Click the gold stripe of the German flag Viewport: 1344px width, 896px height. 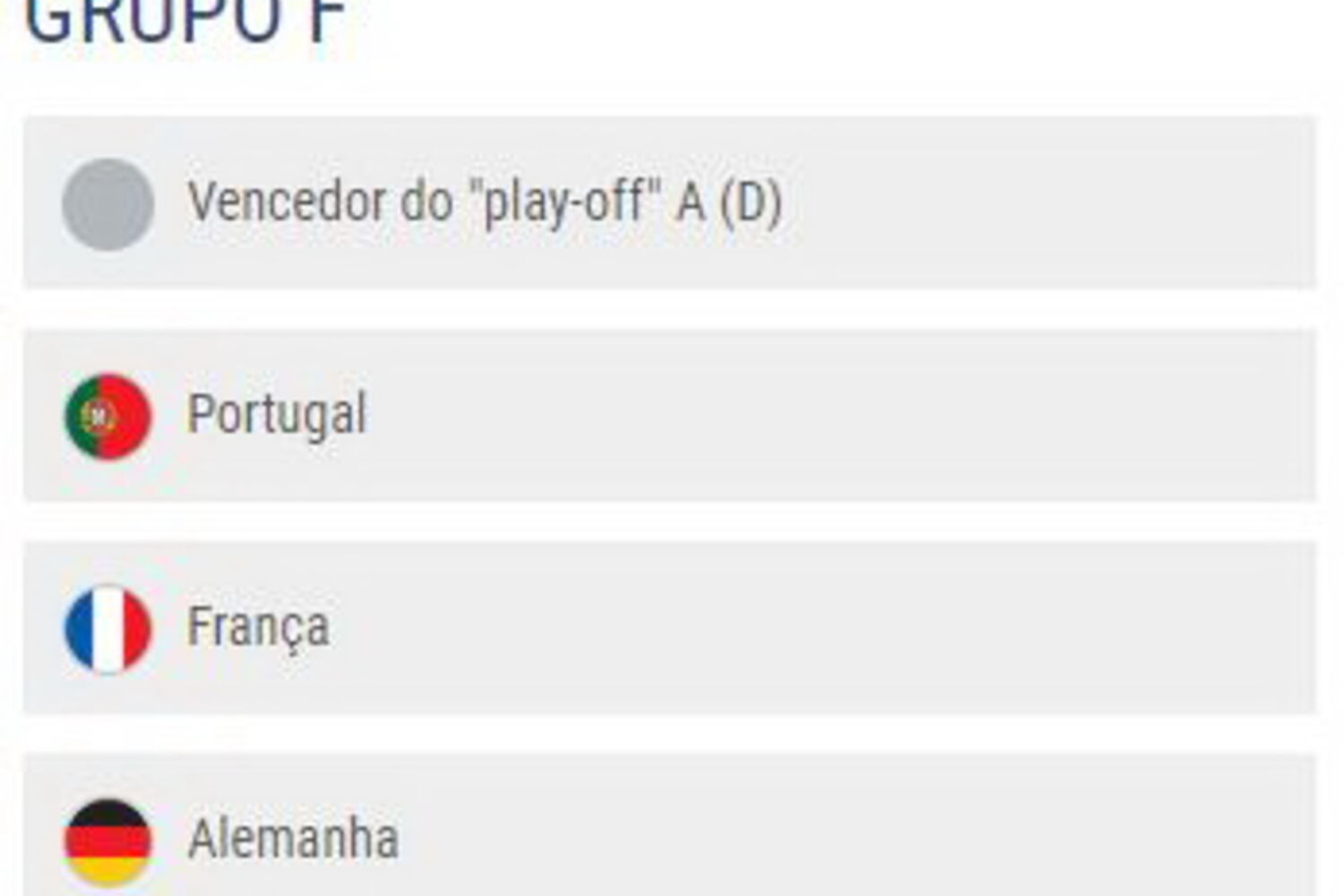coord(108,870)
